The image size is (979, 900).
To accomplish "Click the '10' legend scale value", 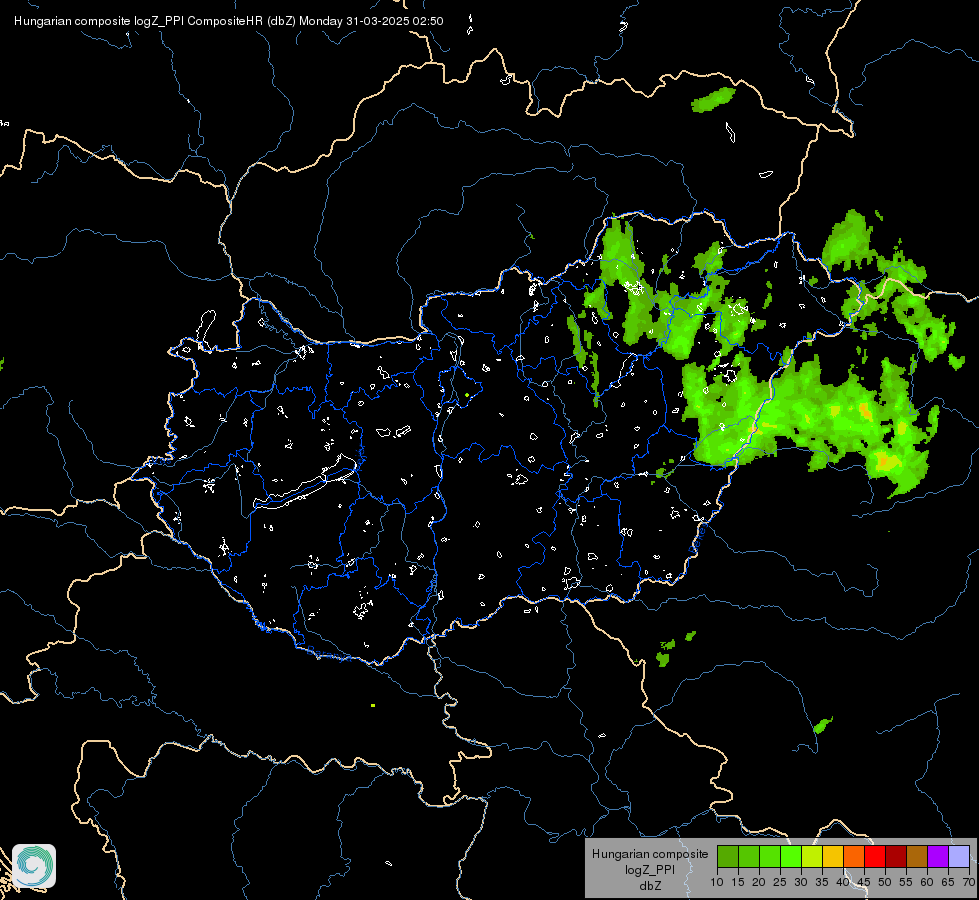I will (717, 882).
